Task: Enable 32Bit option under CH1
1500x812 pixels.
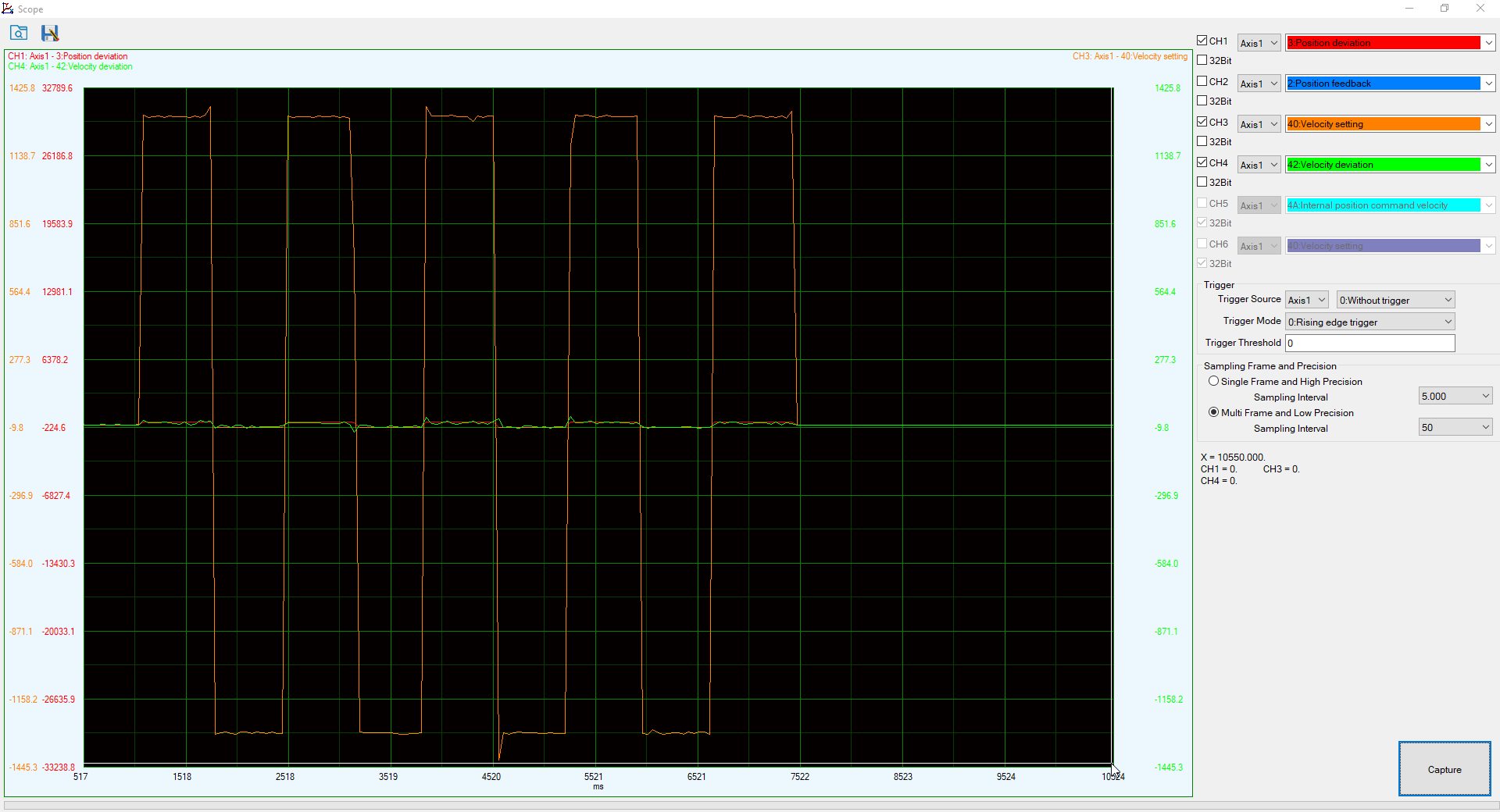Action: [x=1202, y=60]
